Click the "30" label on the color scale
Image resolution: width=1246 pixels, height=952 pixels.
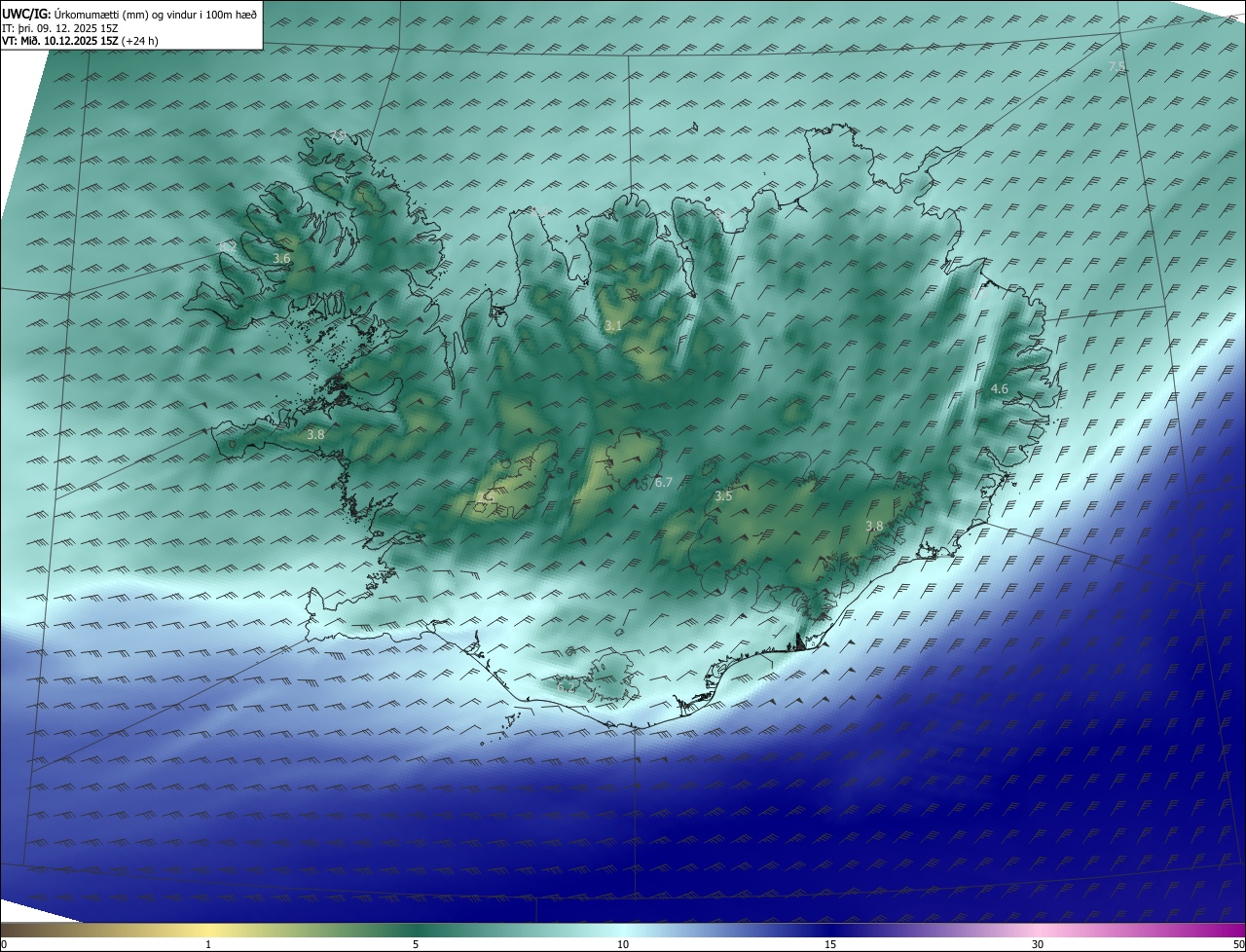tap(1038, 944)
